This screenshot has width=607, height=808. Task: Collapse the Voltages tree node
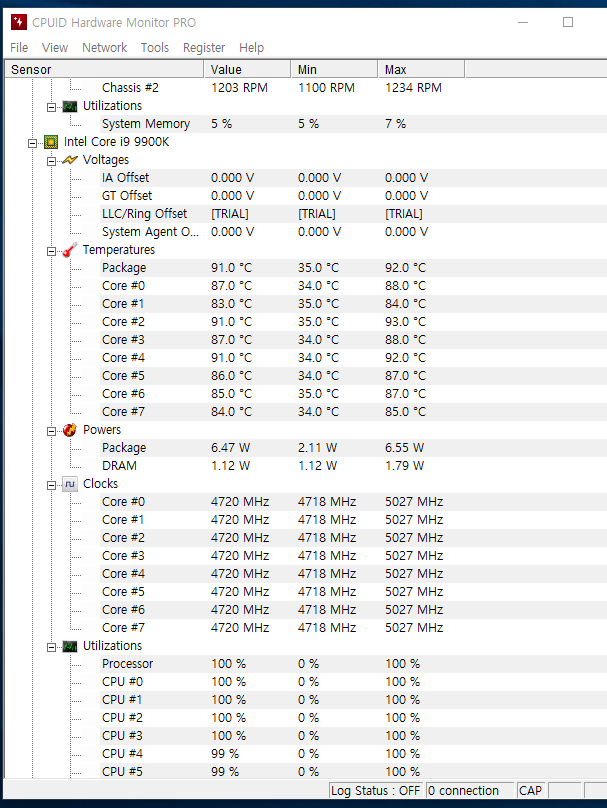51,160
